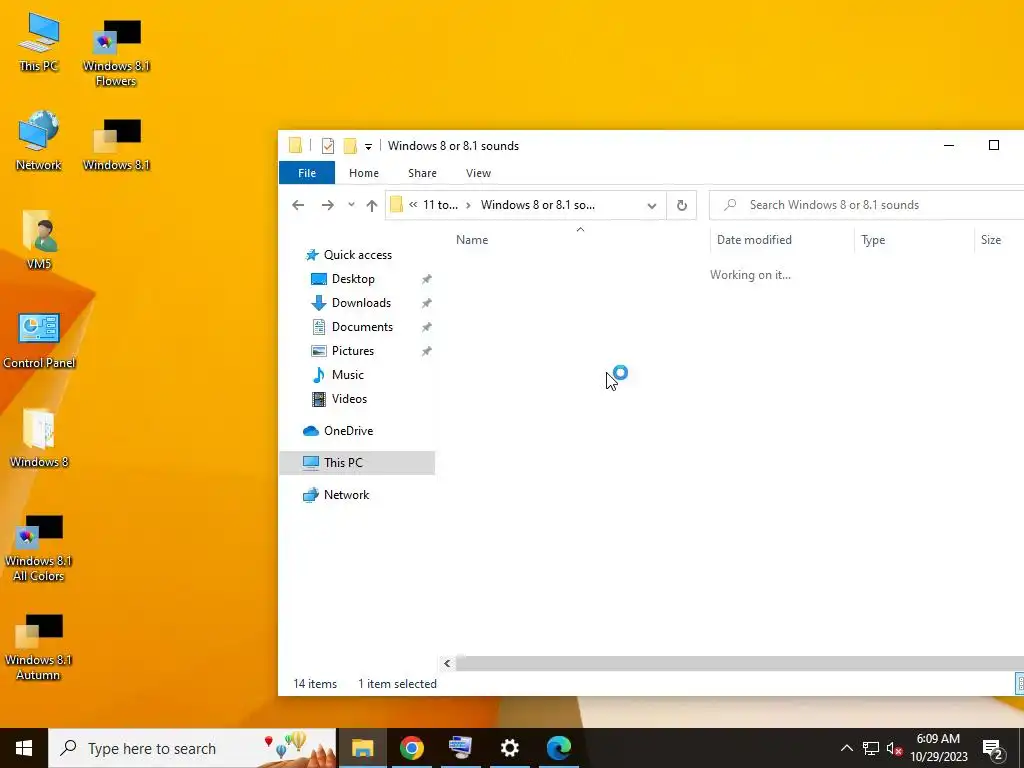Open the File ribbon tab
The height and width of the screenshot is (768, 1024).
(x=307, y=173)
